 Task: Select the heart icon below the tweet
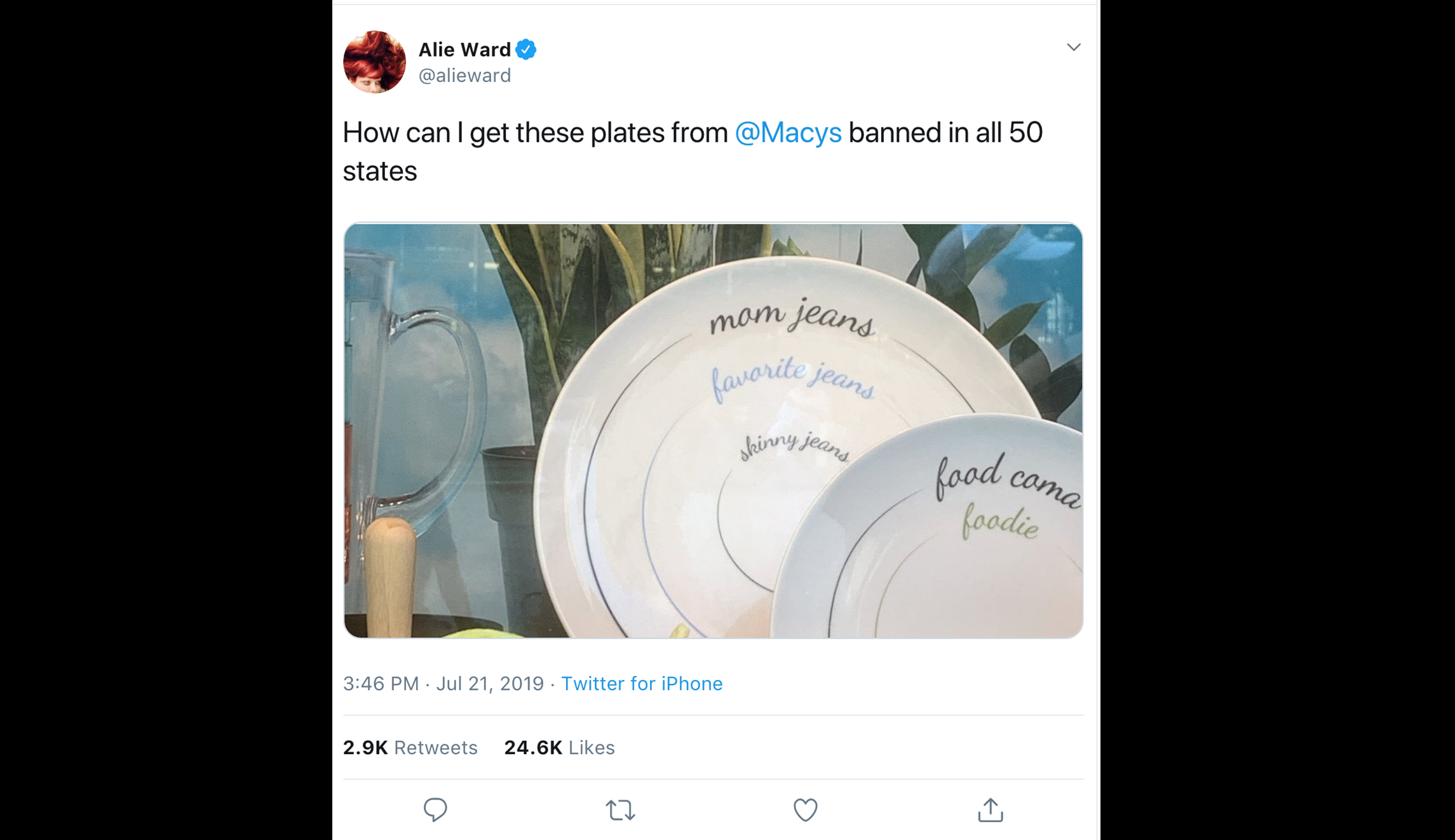click(x=805, y=810)
